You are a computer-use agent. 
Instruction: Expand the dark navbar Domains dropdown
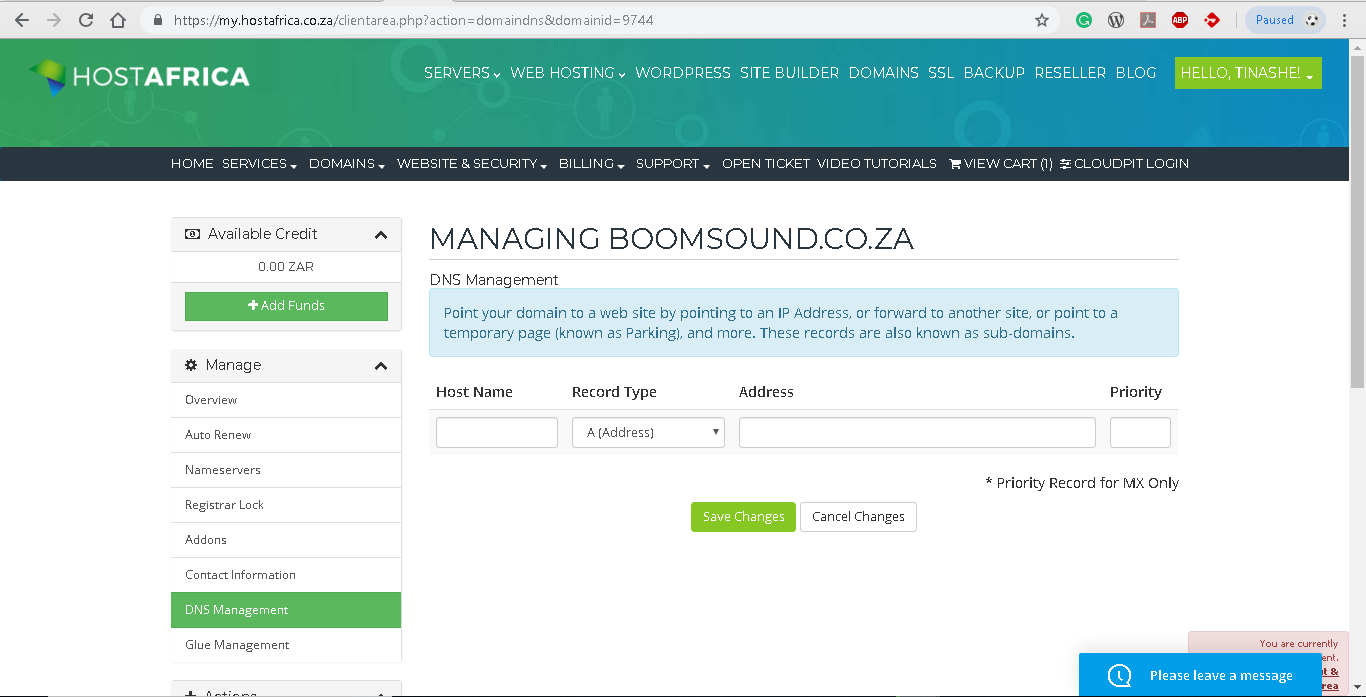coord(347,163)
